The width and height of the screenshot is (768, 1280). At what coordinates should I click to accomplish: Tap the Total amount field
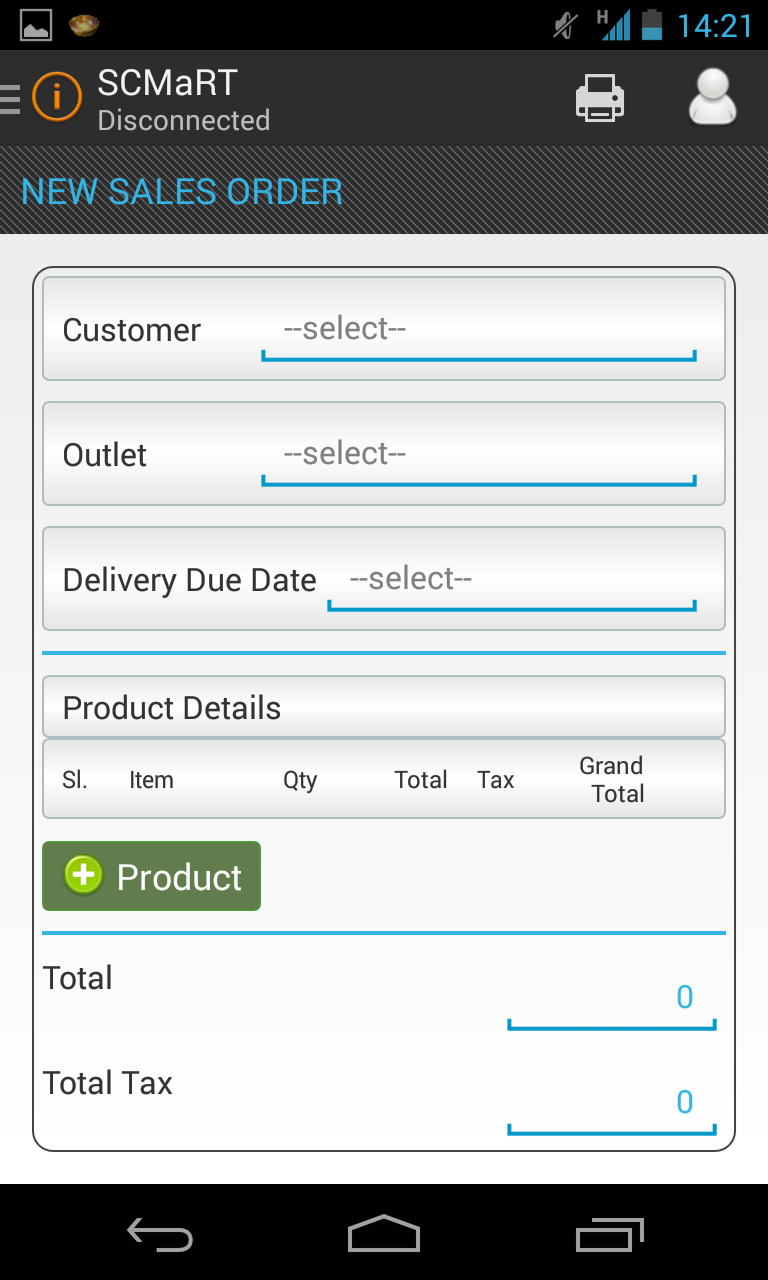[x=612, y=998]
